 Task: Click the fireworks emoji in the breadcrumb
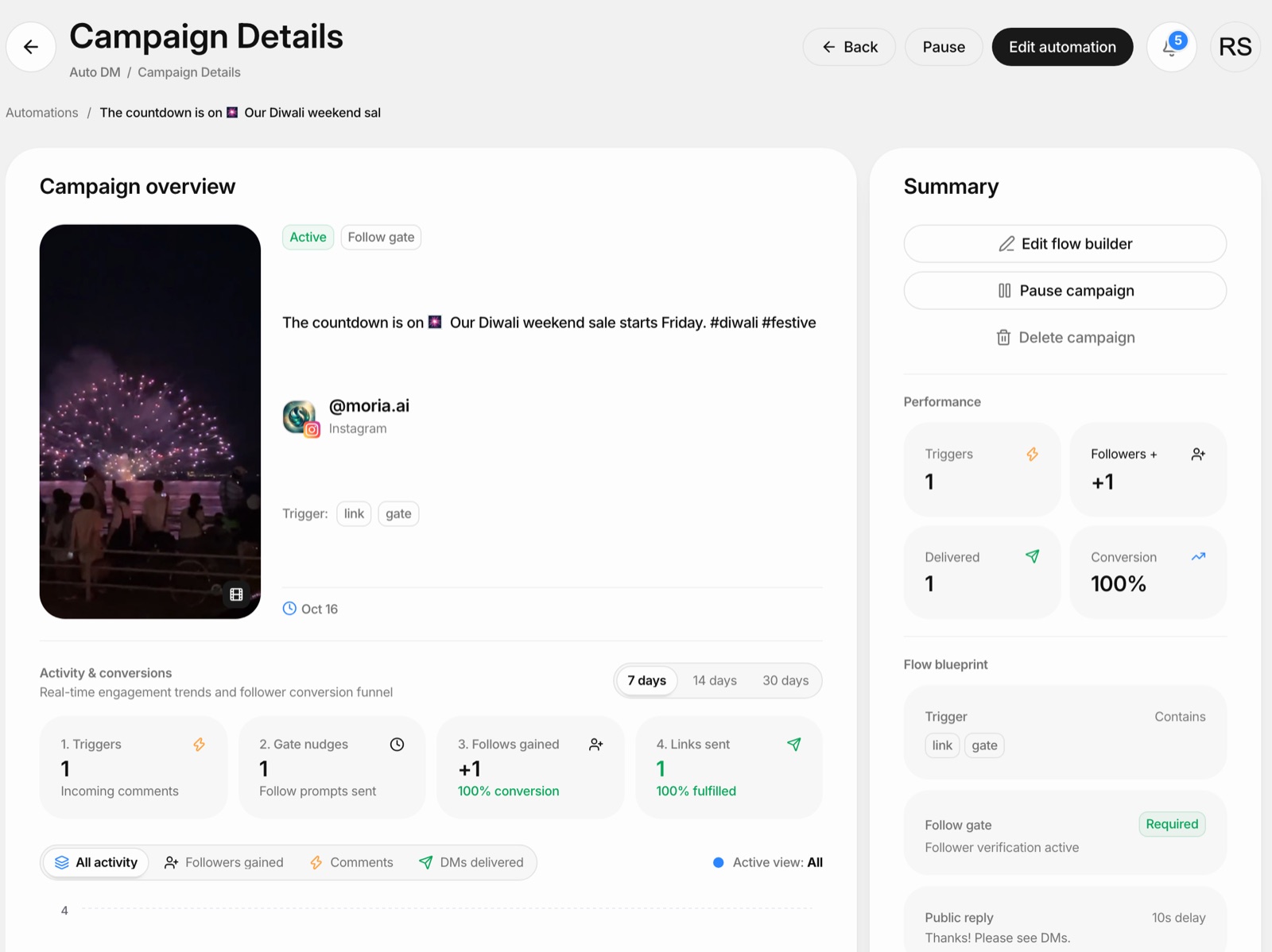coord(232,112)
